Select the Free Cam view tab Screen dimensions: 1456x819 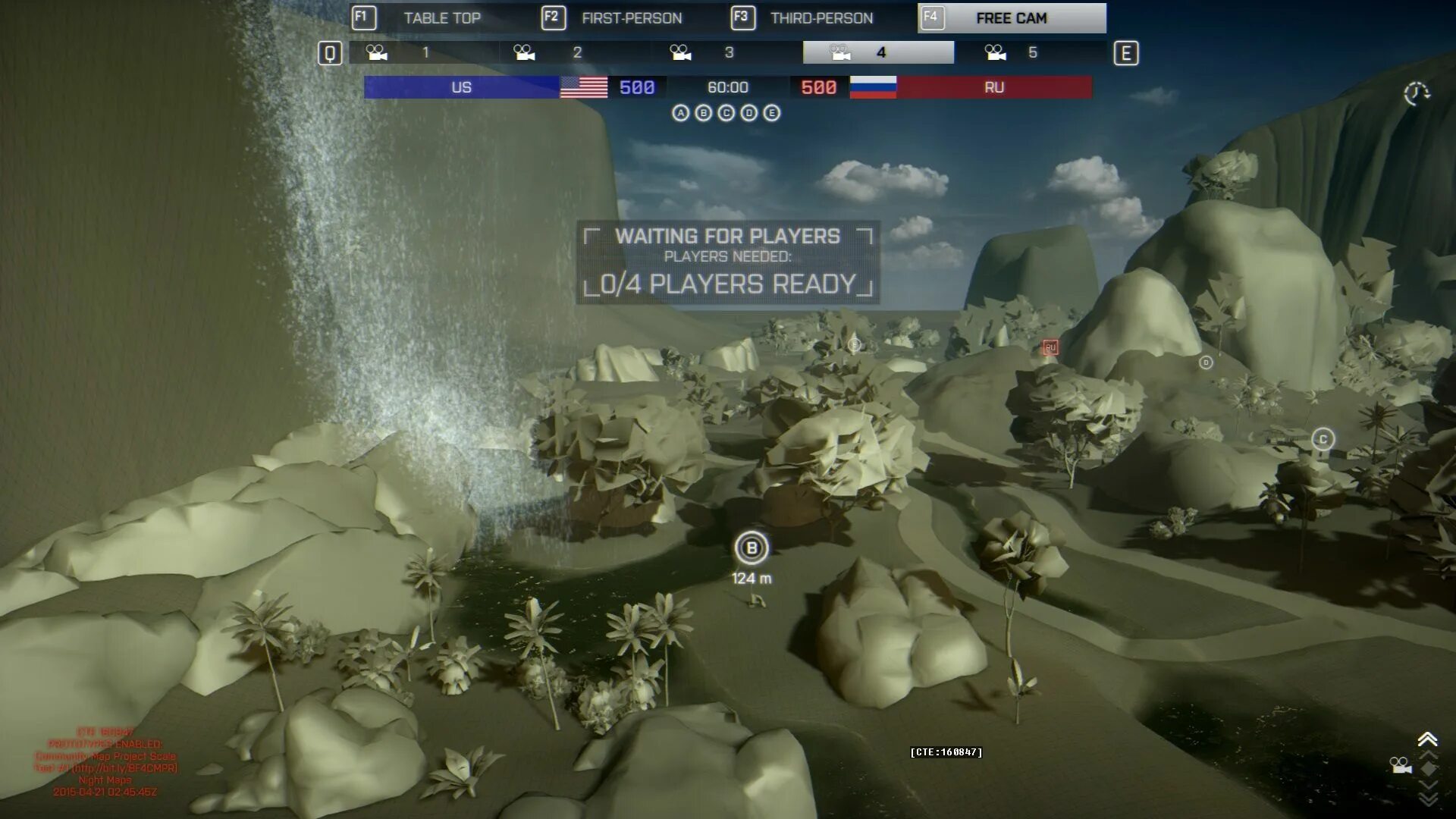click(x=1011, y=18)
